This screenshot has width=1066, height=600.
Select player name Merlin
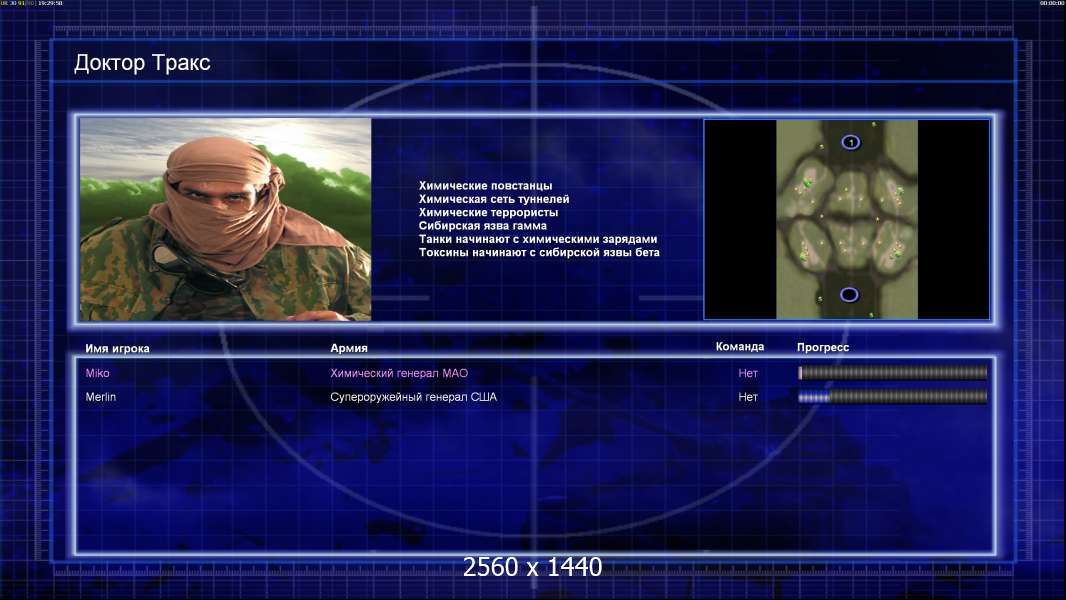pos(101,397)
